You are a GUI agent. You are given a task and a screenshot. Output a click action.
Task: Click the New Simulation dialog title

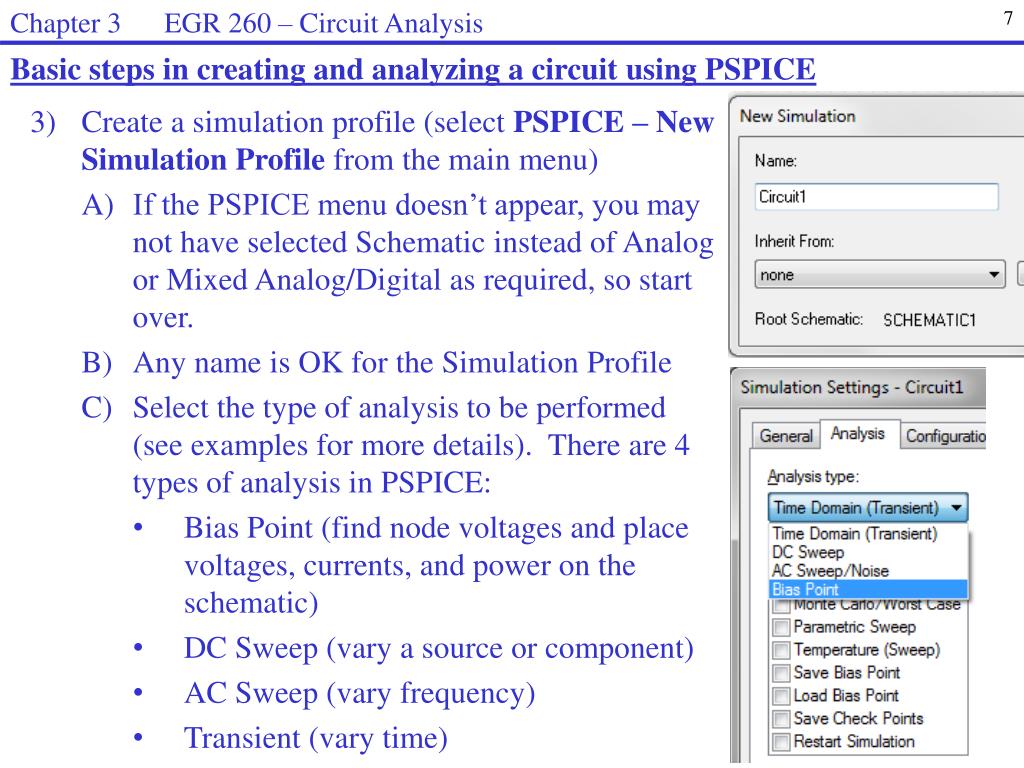[x=797, y=116]
